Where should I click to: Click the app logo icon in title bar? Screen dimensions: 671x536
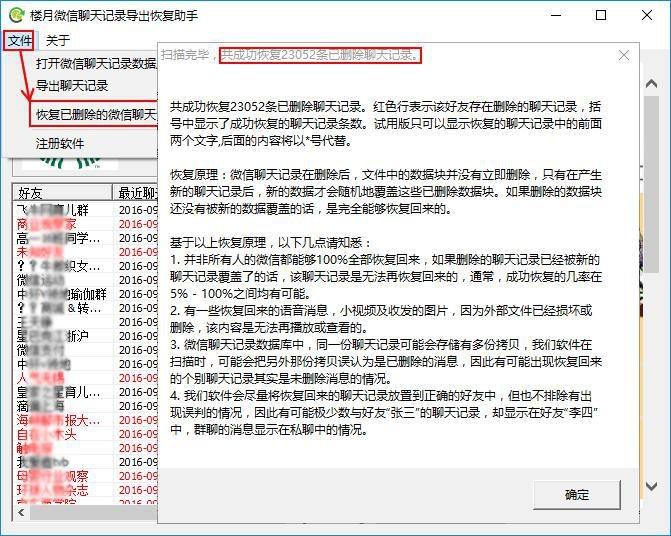point(16,15)
